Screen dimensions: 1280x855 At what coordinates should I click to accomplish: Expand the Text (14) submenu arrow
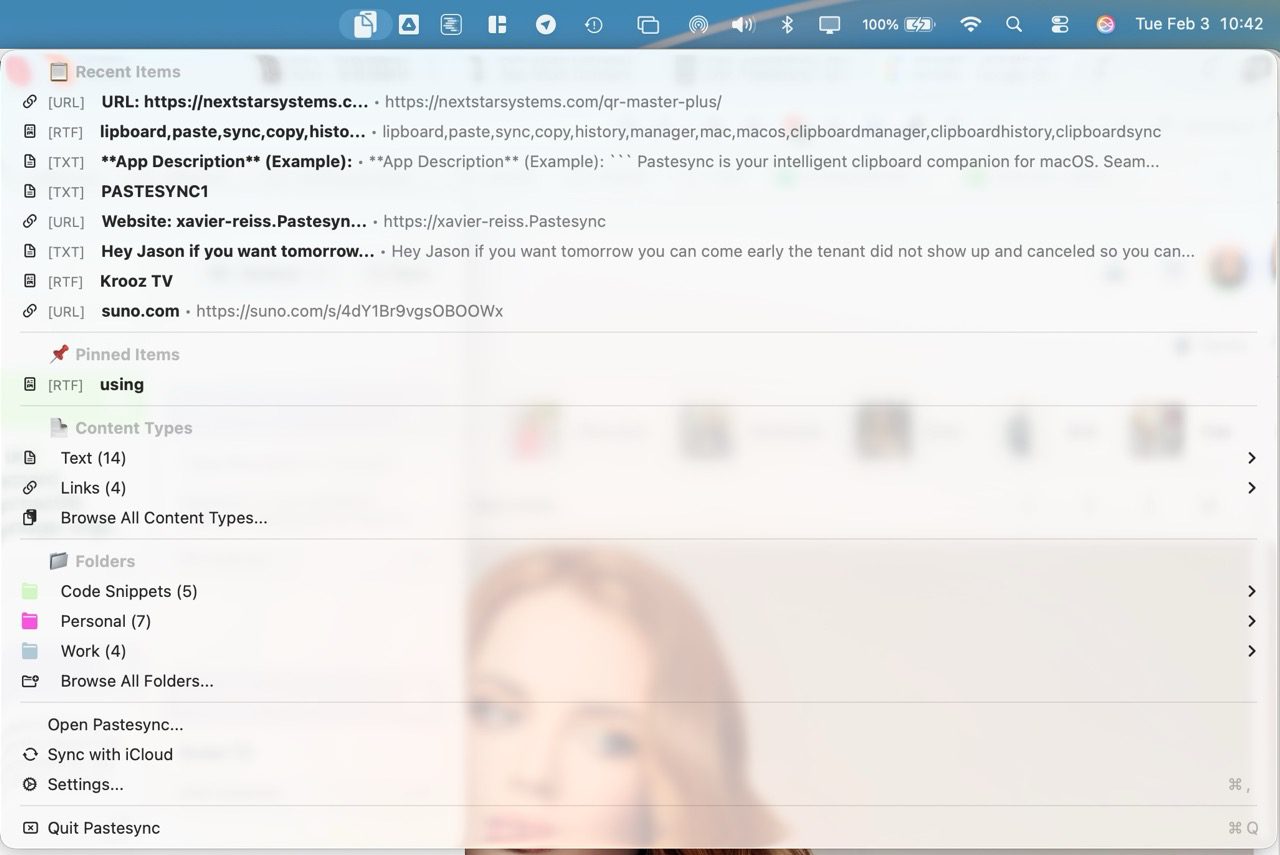pos(1251,458)
